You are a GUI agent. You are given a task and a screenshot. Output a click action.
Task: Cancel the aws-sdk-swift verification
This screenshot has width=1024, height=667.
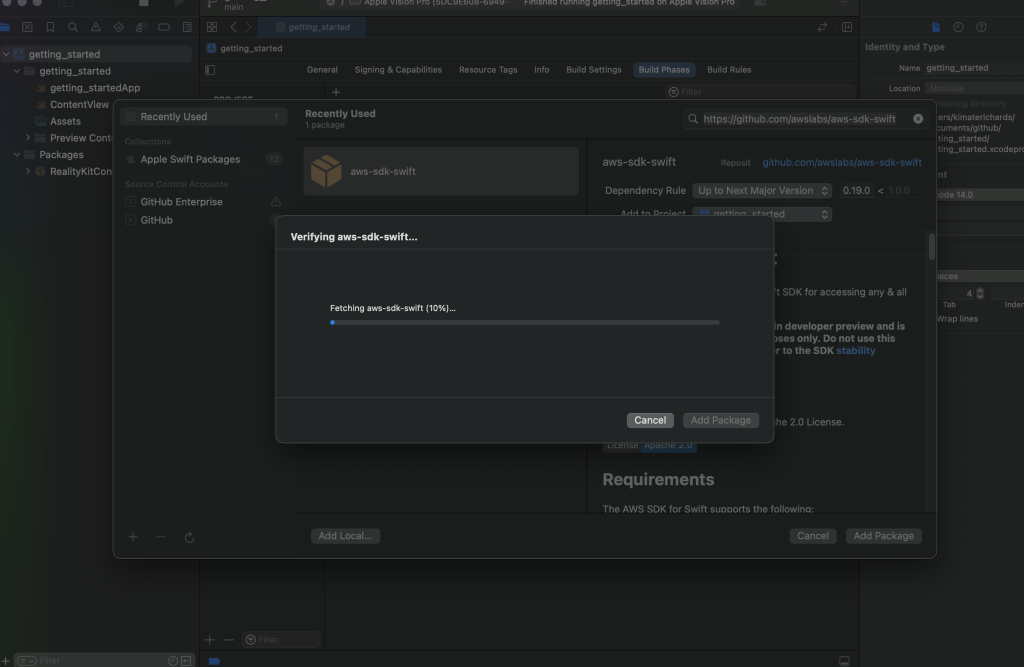click(649, 420)
